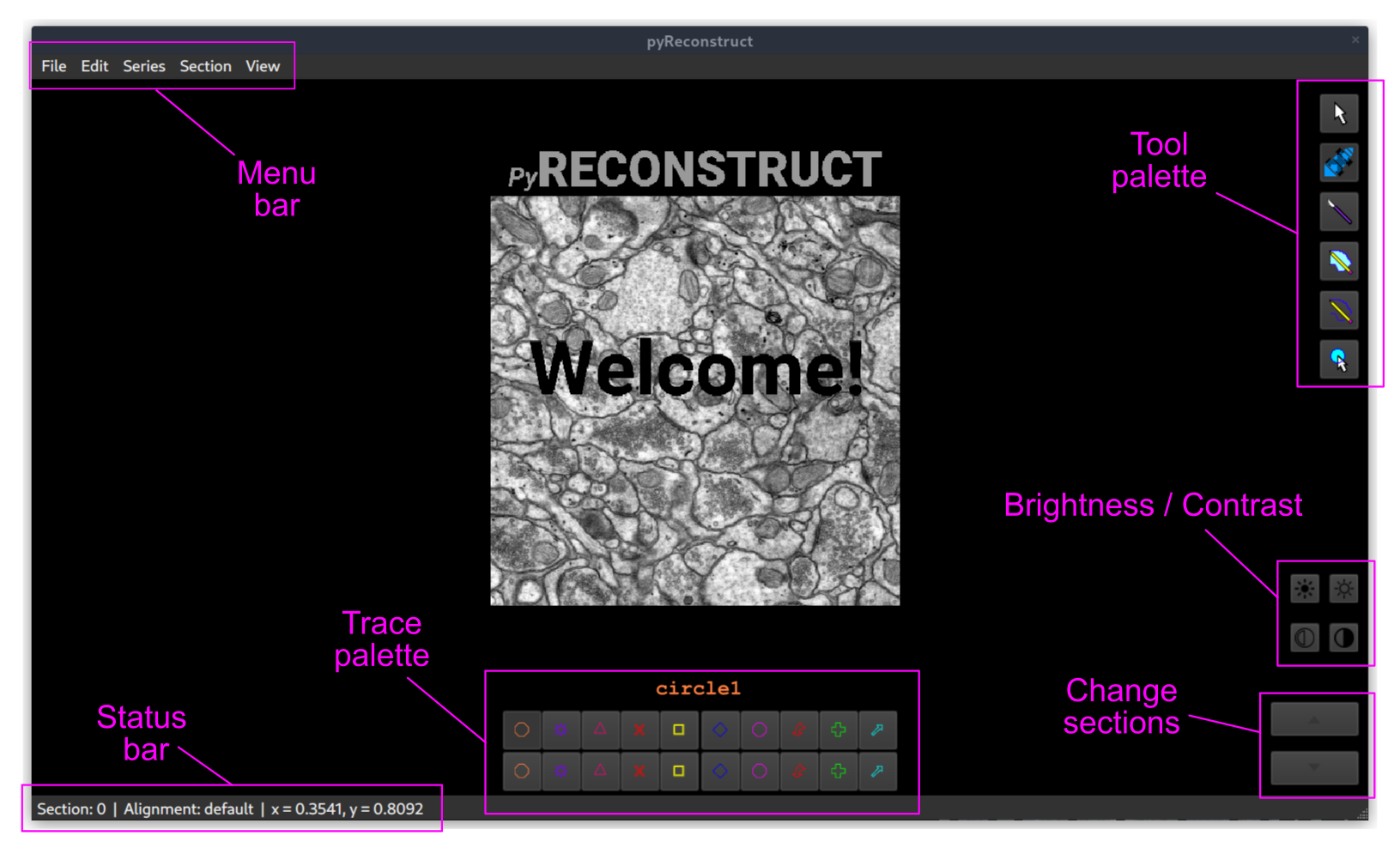This screenshot has height=848, width=1400.
Task: Select cyan arrow trace in lower row
Action: tap(877, 771)
